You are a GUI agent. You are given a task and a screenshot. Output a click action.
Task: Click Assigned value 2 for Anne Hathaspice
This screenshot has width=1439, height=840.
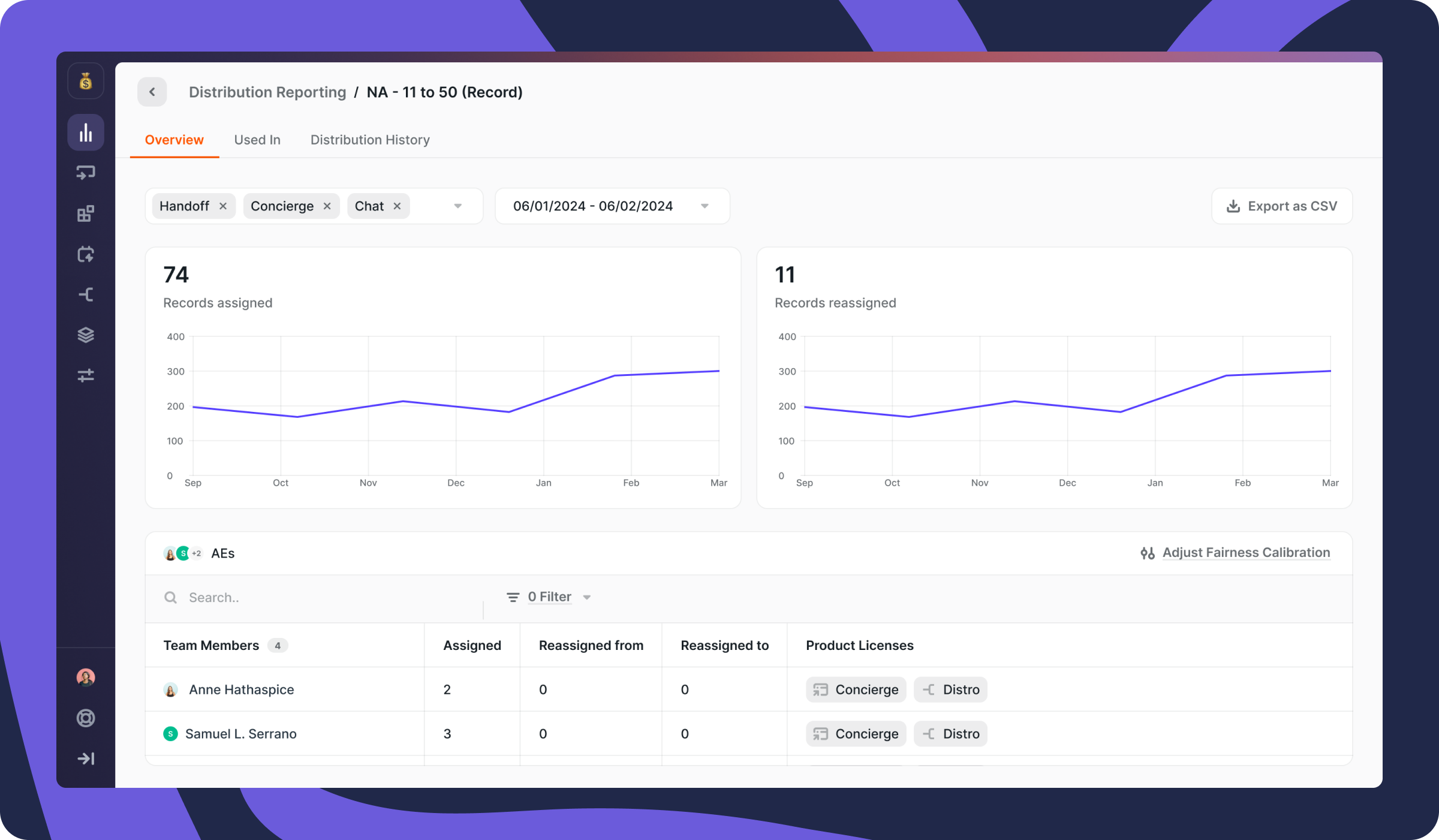click(447, 690)
